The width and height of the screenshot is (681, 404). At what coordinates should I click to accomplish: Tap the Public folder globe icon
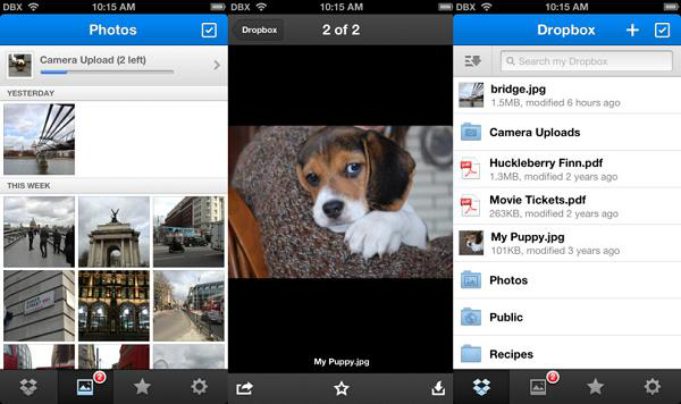(471, 317)
